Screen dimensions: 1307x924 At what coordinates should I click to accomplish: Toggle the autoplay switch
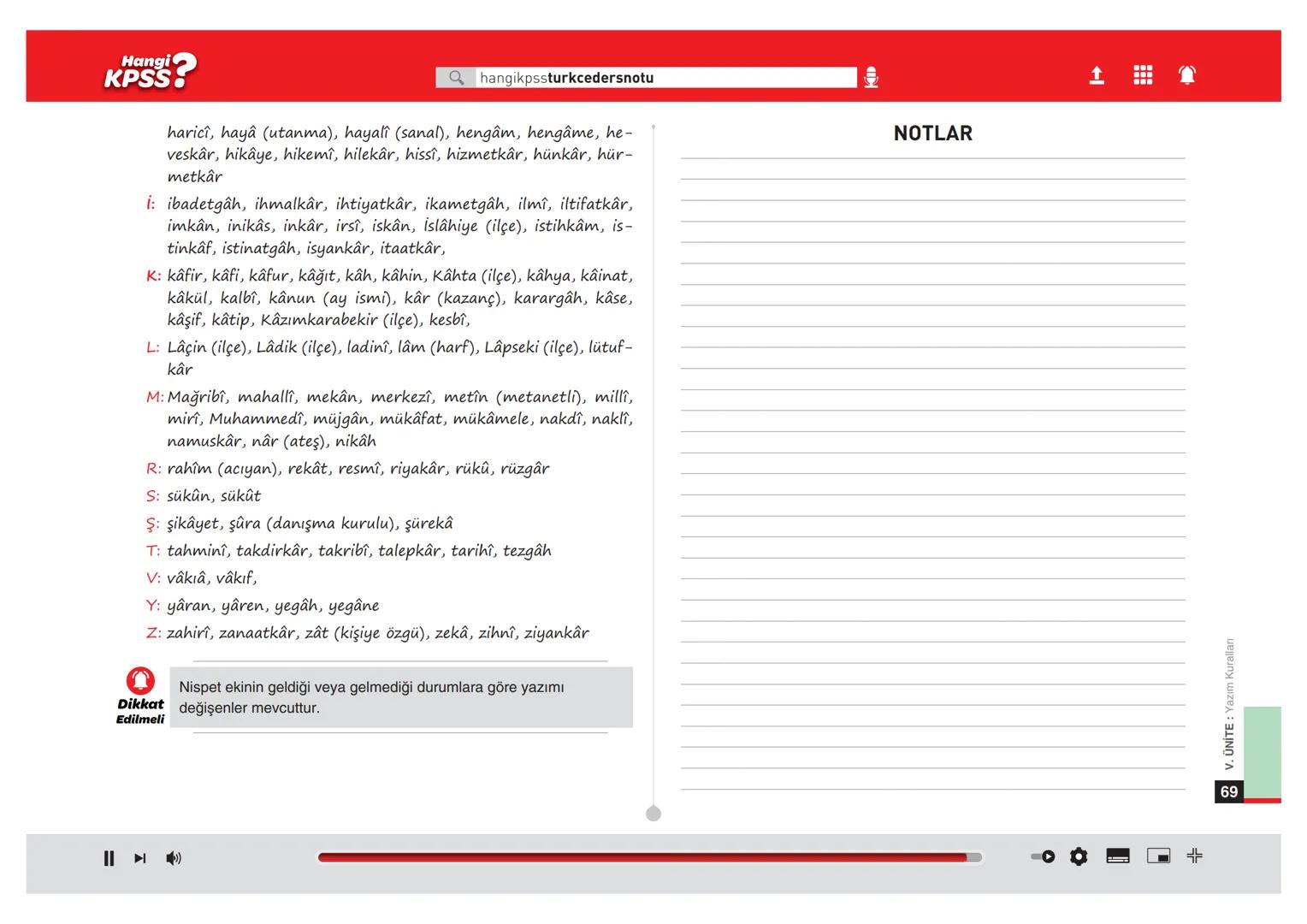pyautogui.click(x=1043, y=856)
